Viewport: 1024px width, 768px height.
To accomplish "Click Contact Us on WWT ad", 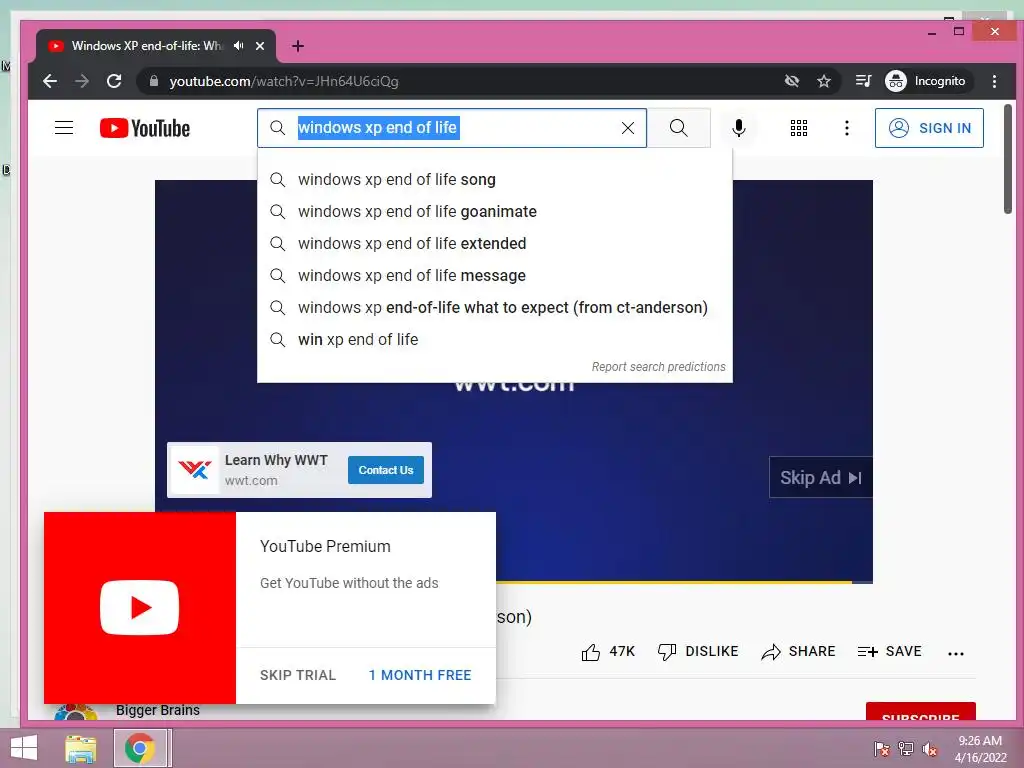I will point(385,470).
